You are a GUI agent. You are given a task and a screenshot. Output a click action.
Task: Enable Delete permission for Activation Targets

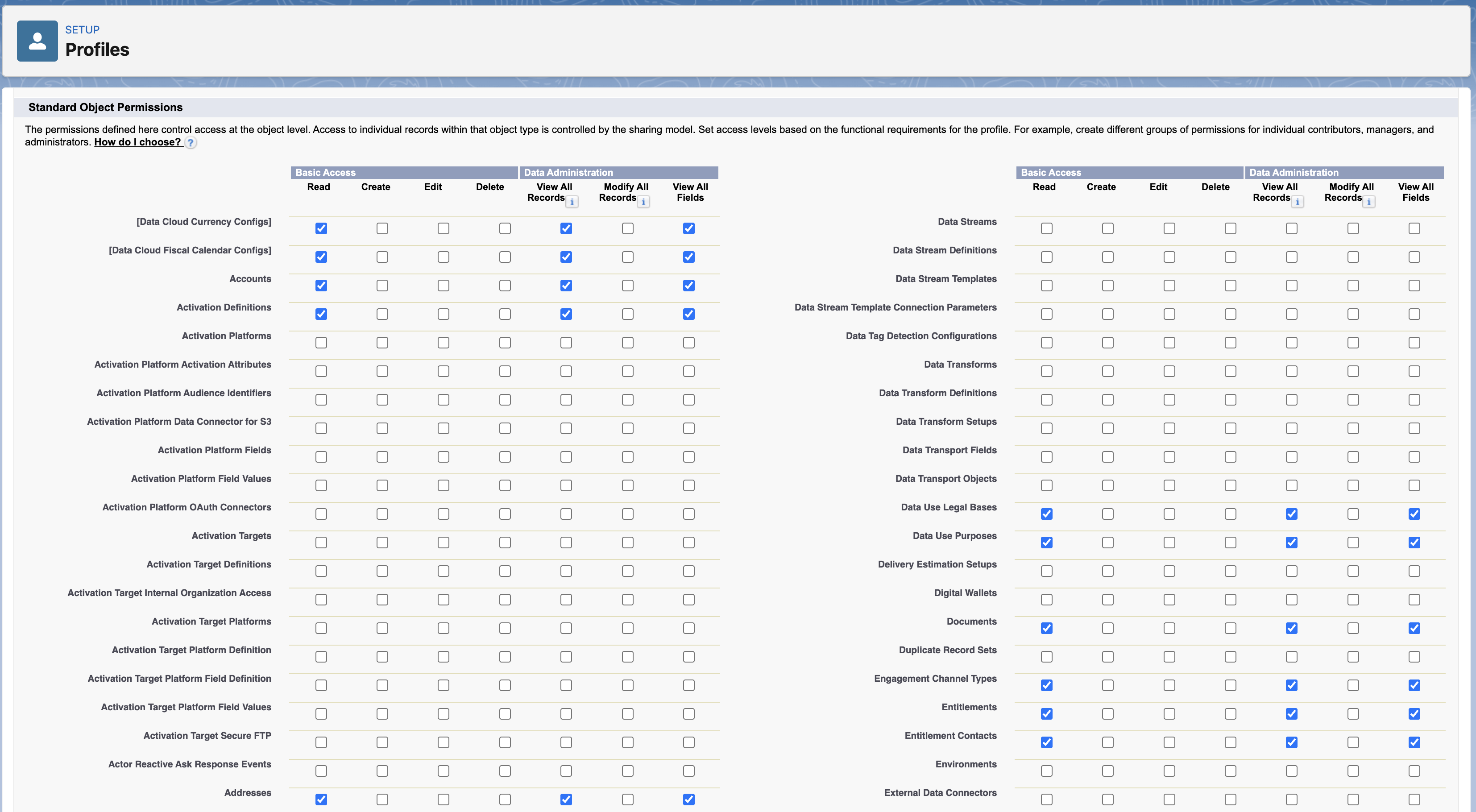[505, 542]
